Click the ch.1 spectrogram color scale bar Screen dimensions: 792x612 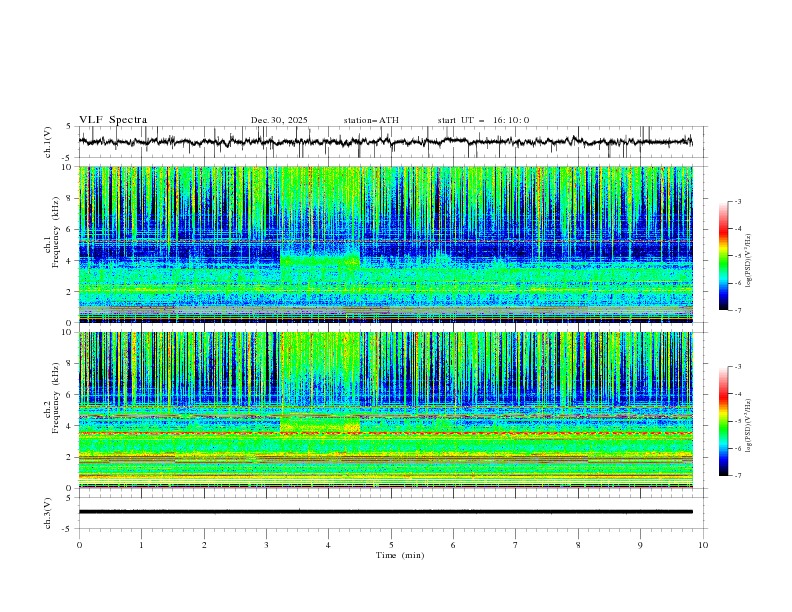[723, 255]
